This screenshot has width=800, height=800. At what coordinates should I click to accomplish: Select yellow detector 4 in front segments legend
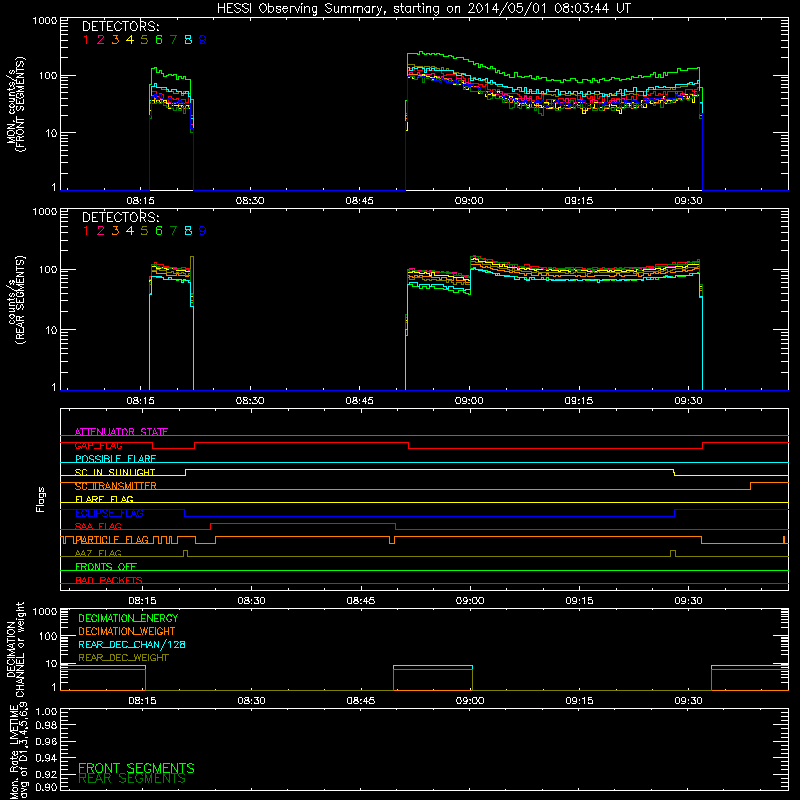coord(130,40)
